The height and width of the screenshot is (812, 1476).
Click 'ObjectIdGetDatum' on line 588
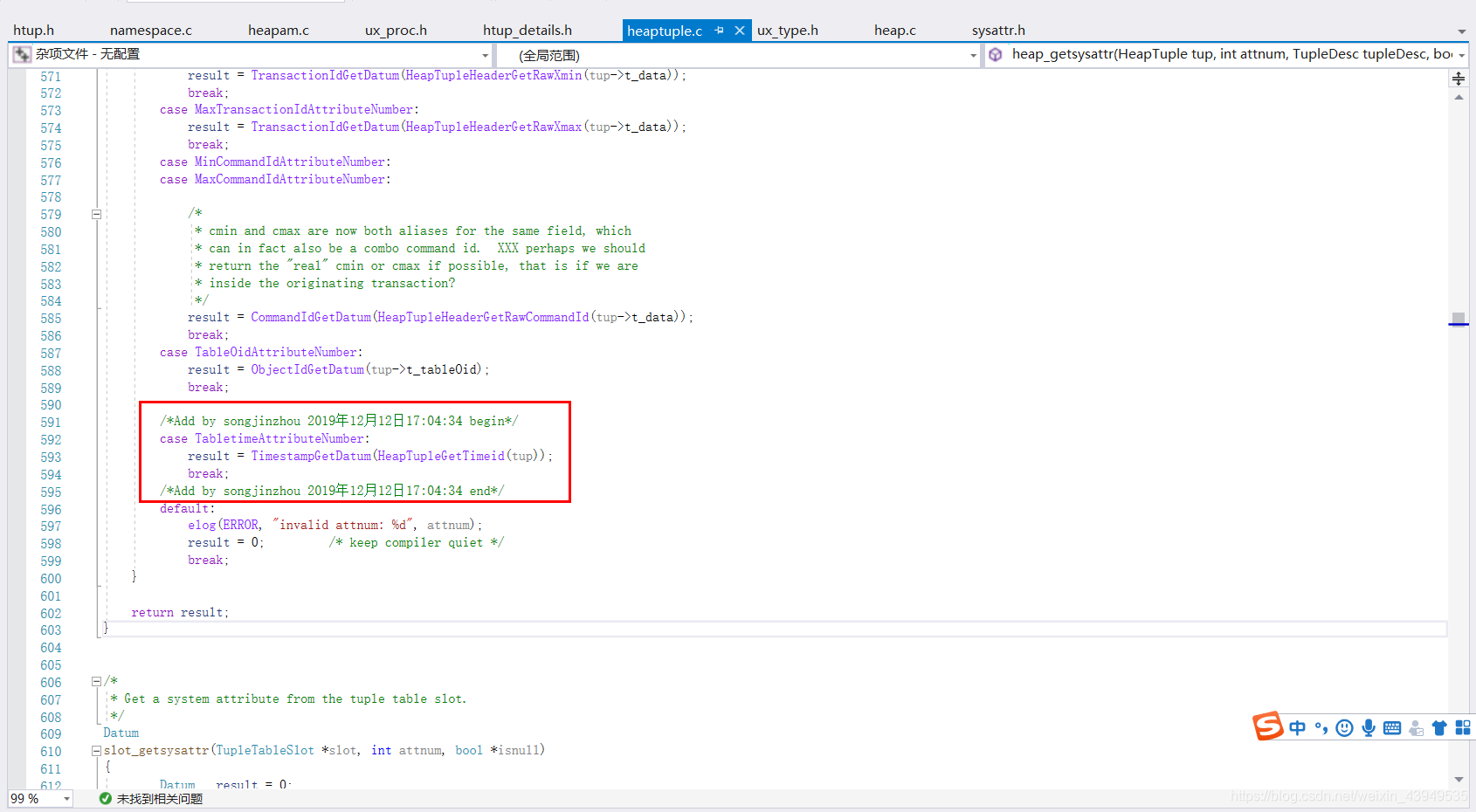point(307,370)
